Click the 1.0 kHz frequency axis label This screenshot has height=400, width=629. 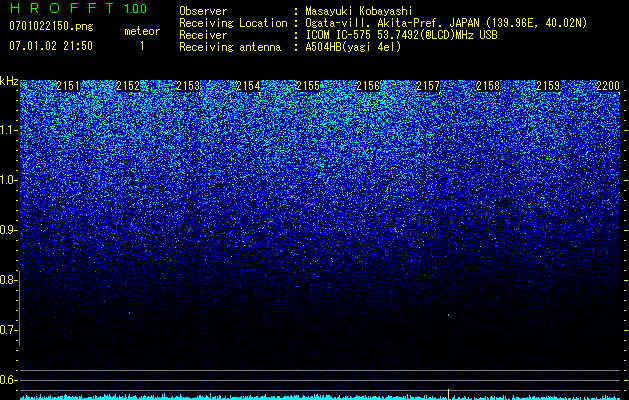tap(8, 181)
